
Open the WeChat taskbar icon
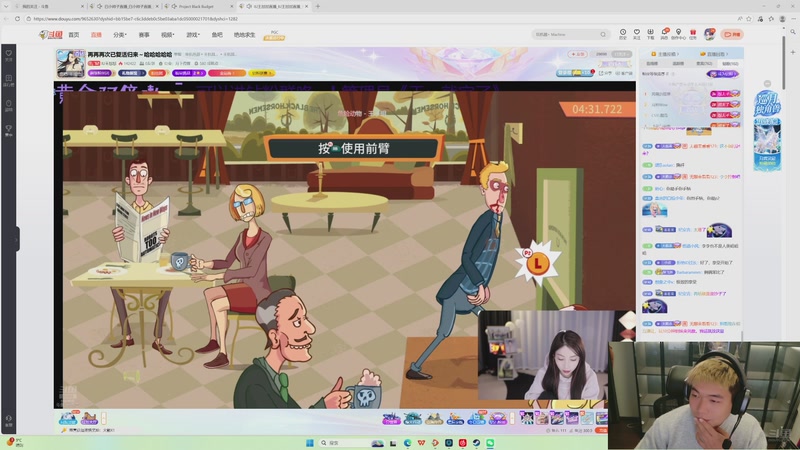(x=490, y=443)
